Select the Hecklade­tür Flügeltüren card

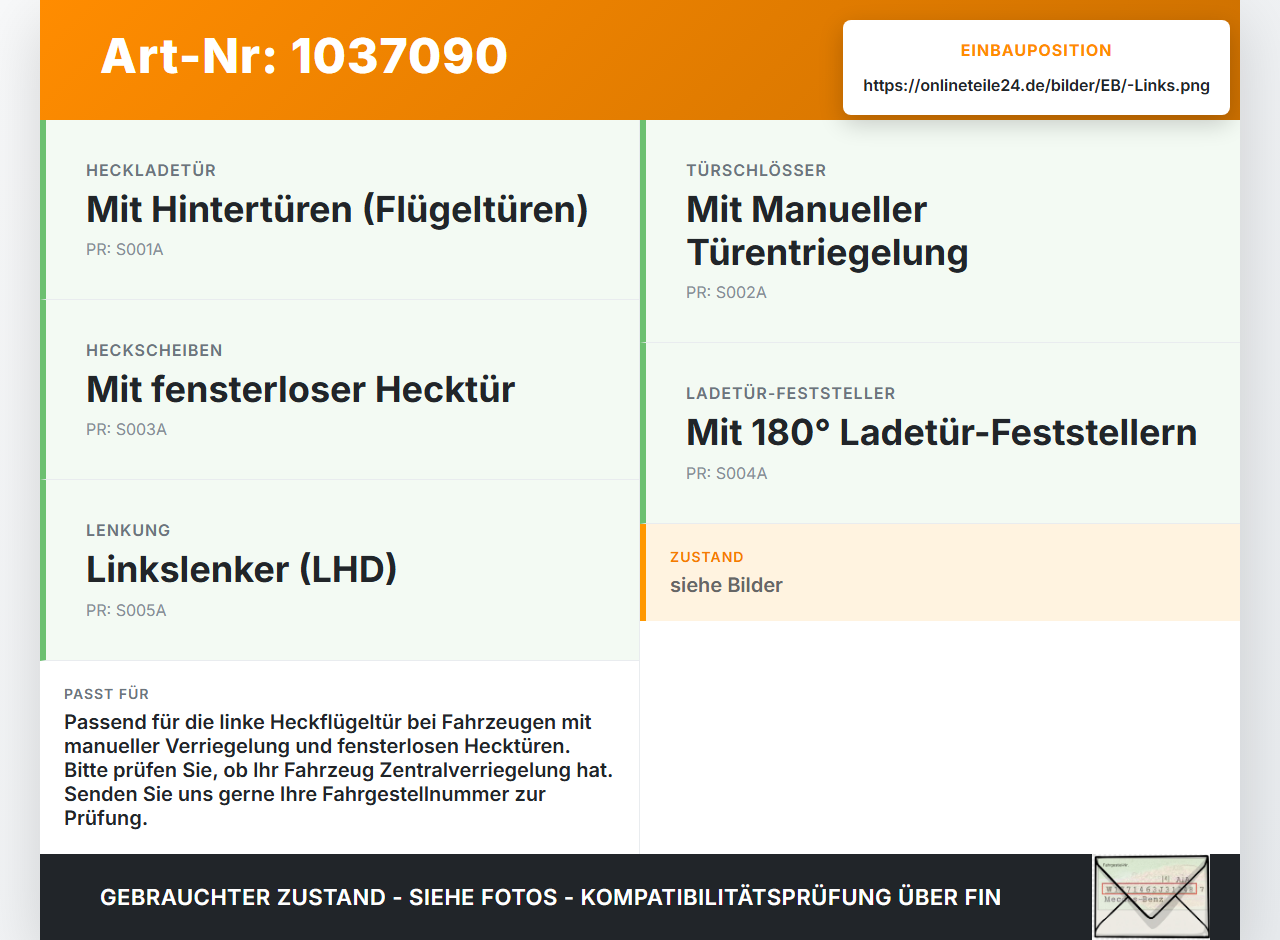[340, 210]
